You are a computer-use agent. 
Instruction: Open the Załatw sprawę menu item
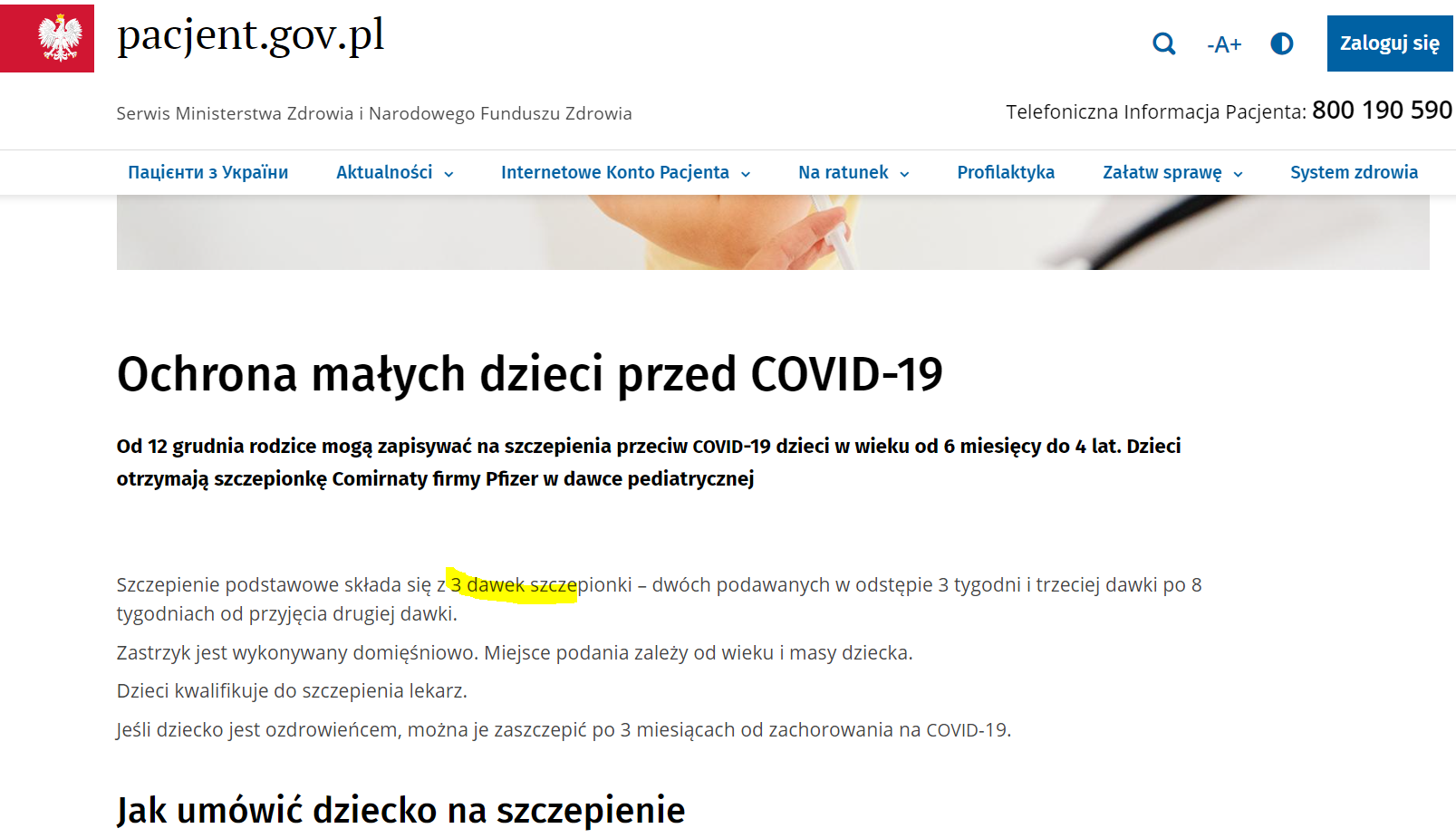tap(1162, 172)
